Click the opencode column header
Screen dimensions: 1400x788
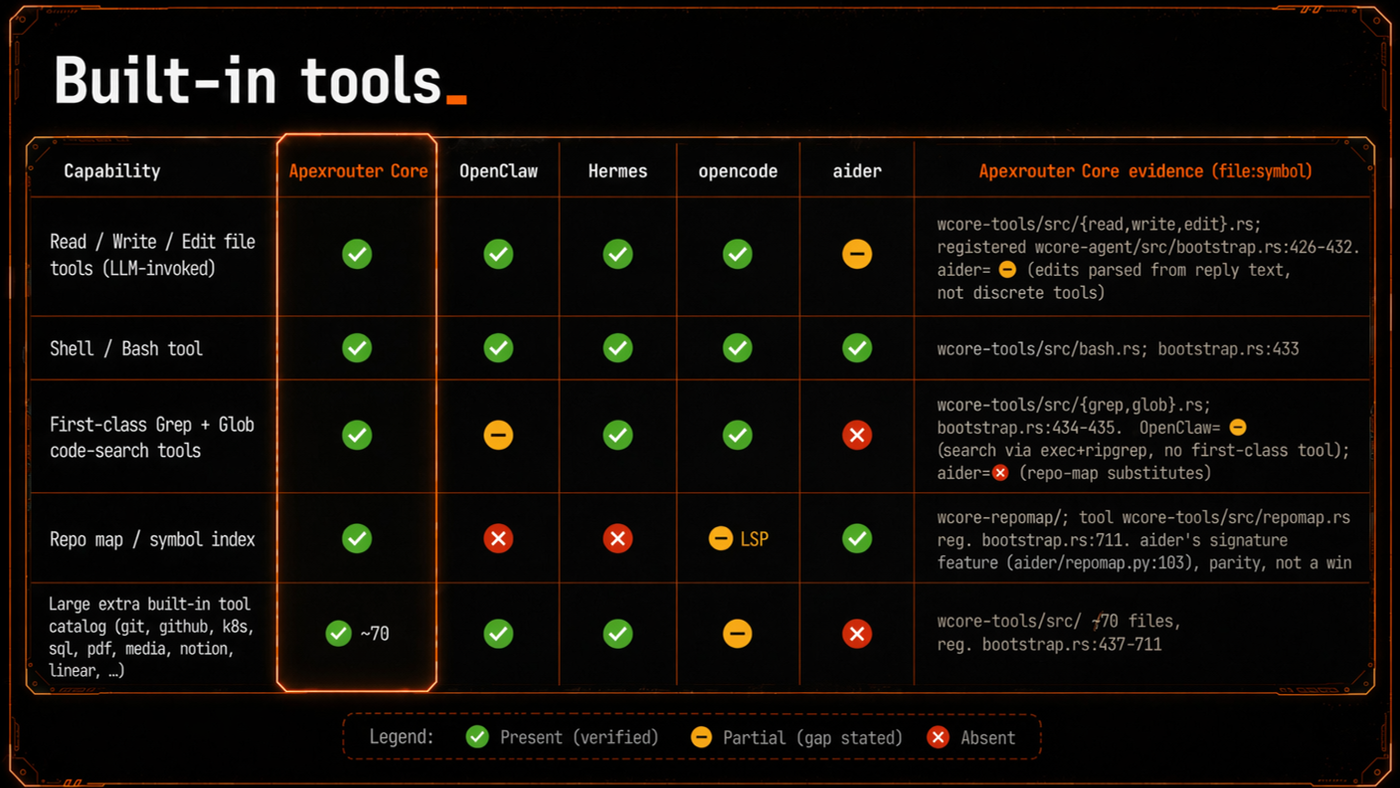(738, 171)
